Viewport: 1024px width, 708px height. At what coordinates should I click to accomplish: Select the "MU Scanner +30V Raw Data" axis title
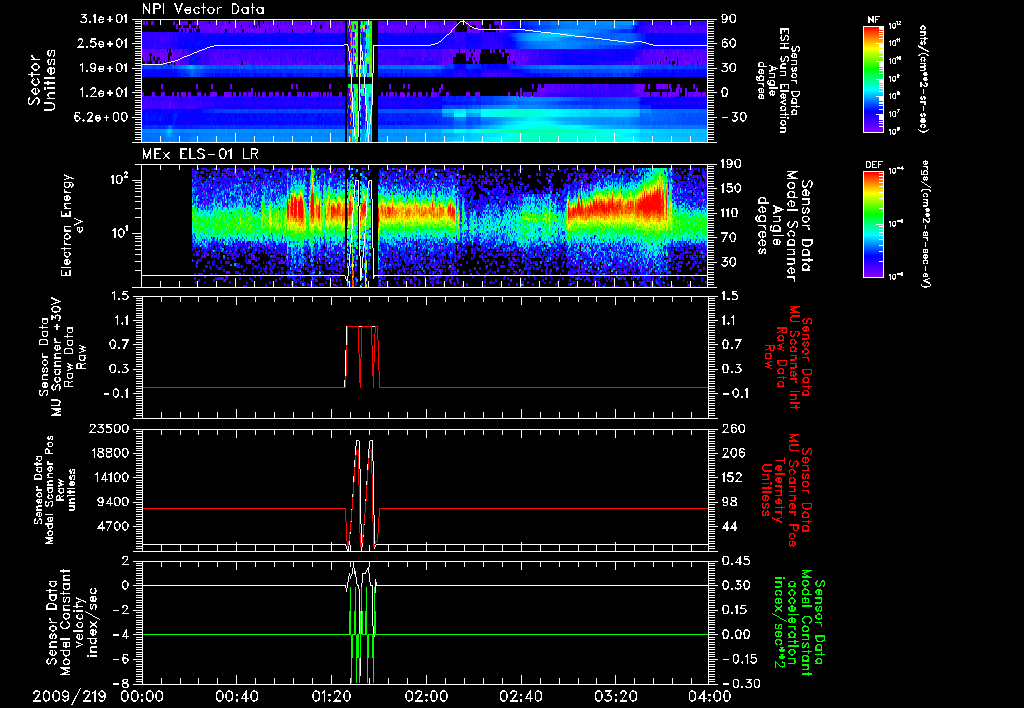click(x=61, y=357)
